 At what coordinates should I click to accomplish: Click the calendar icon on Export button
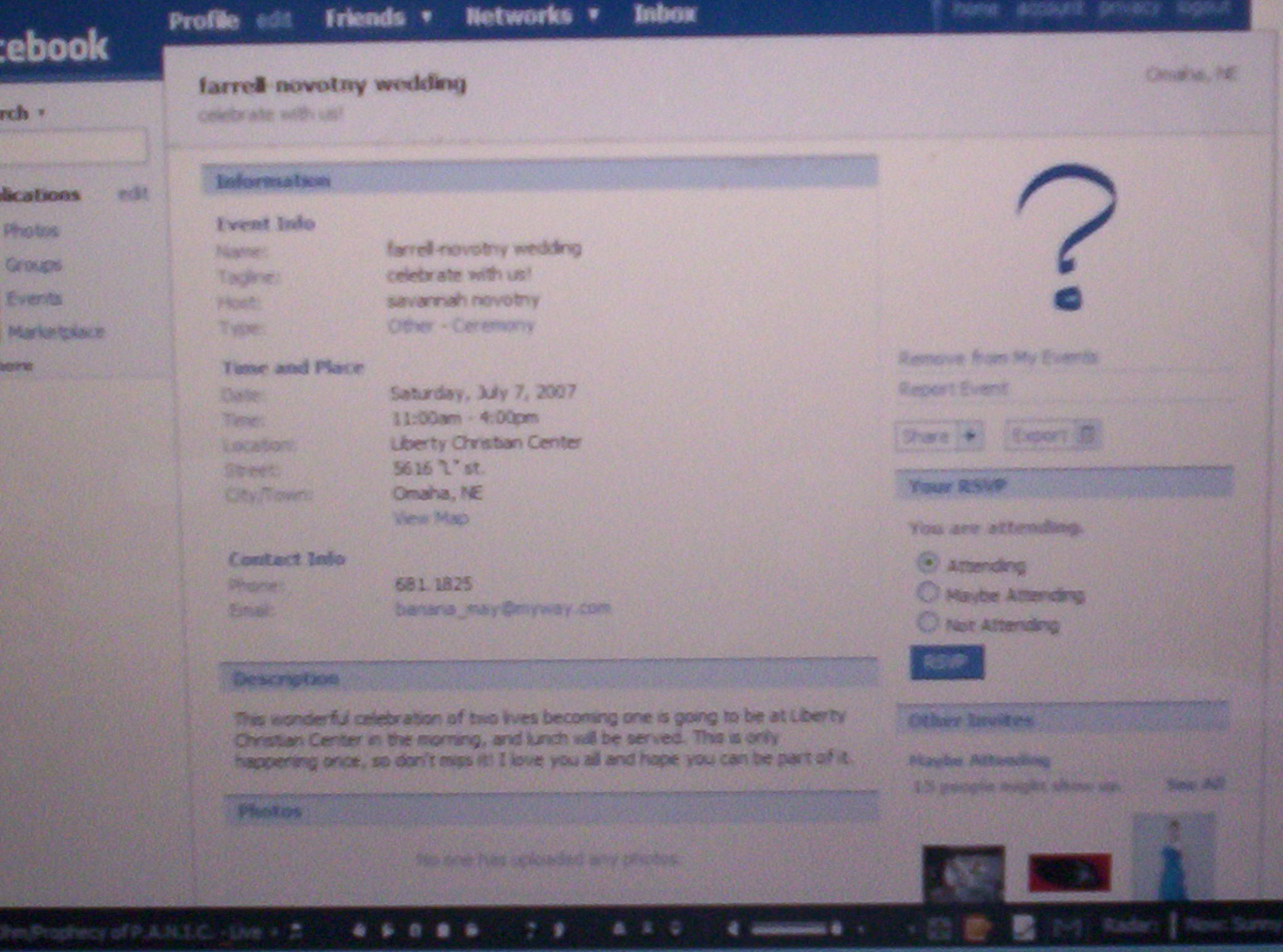1087,435
